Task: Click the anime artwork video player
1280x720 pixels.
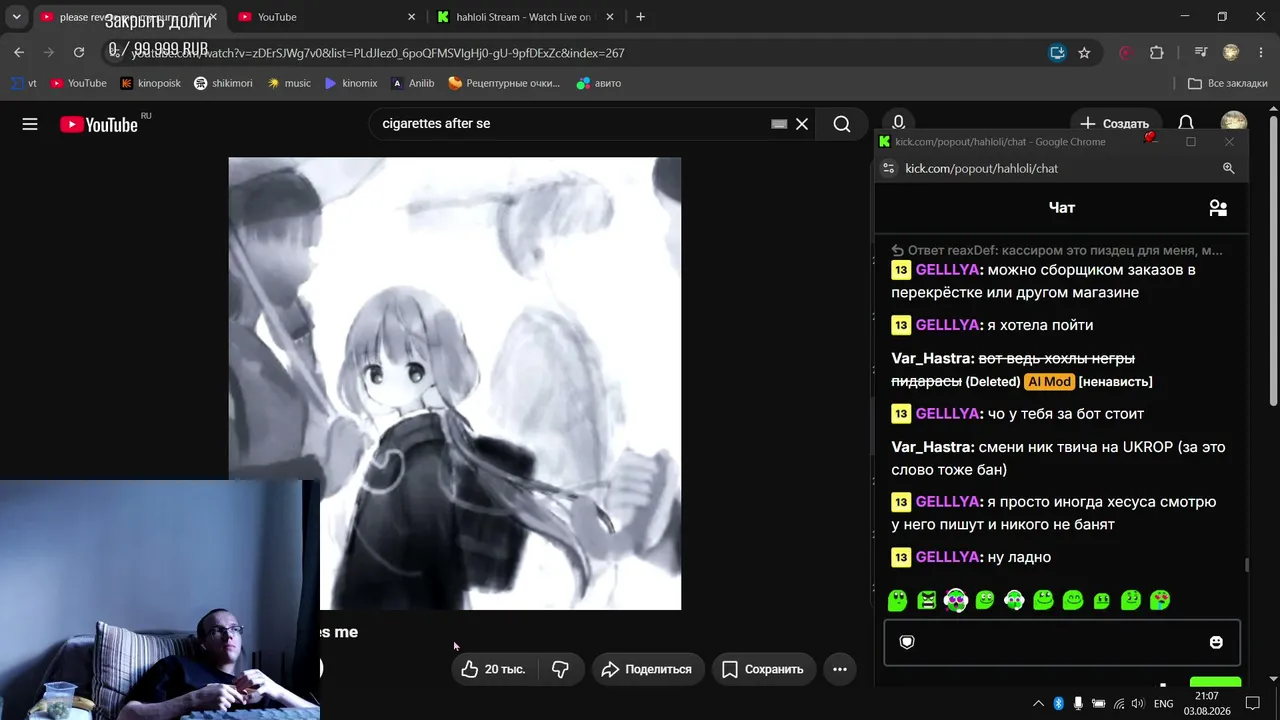Action: (455, 383)
